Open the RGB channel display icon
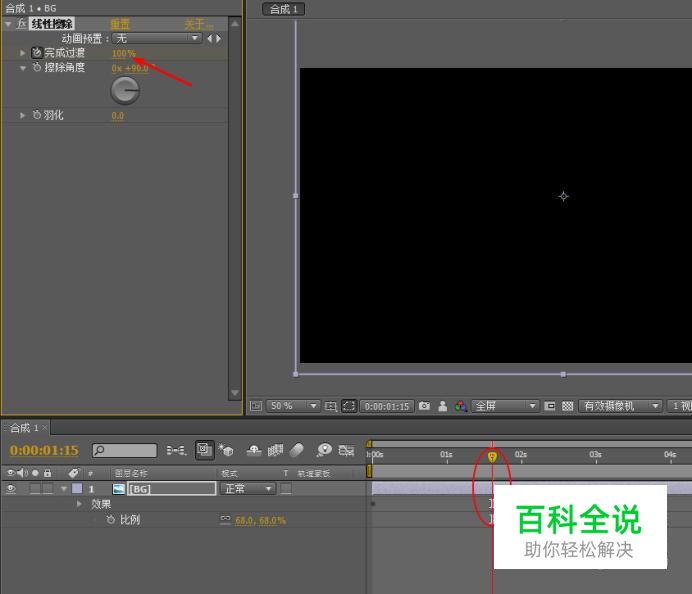Viewport: 692px width, 594px height. [460, 407]
